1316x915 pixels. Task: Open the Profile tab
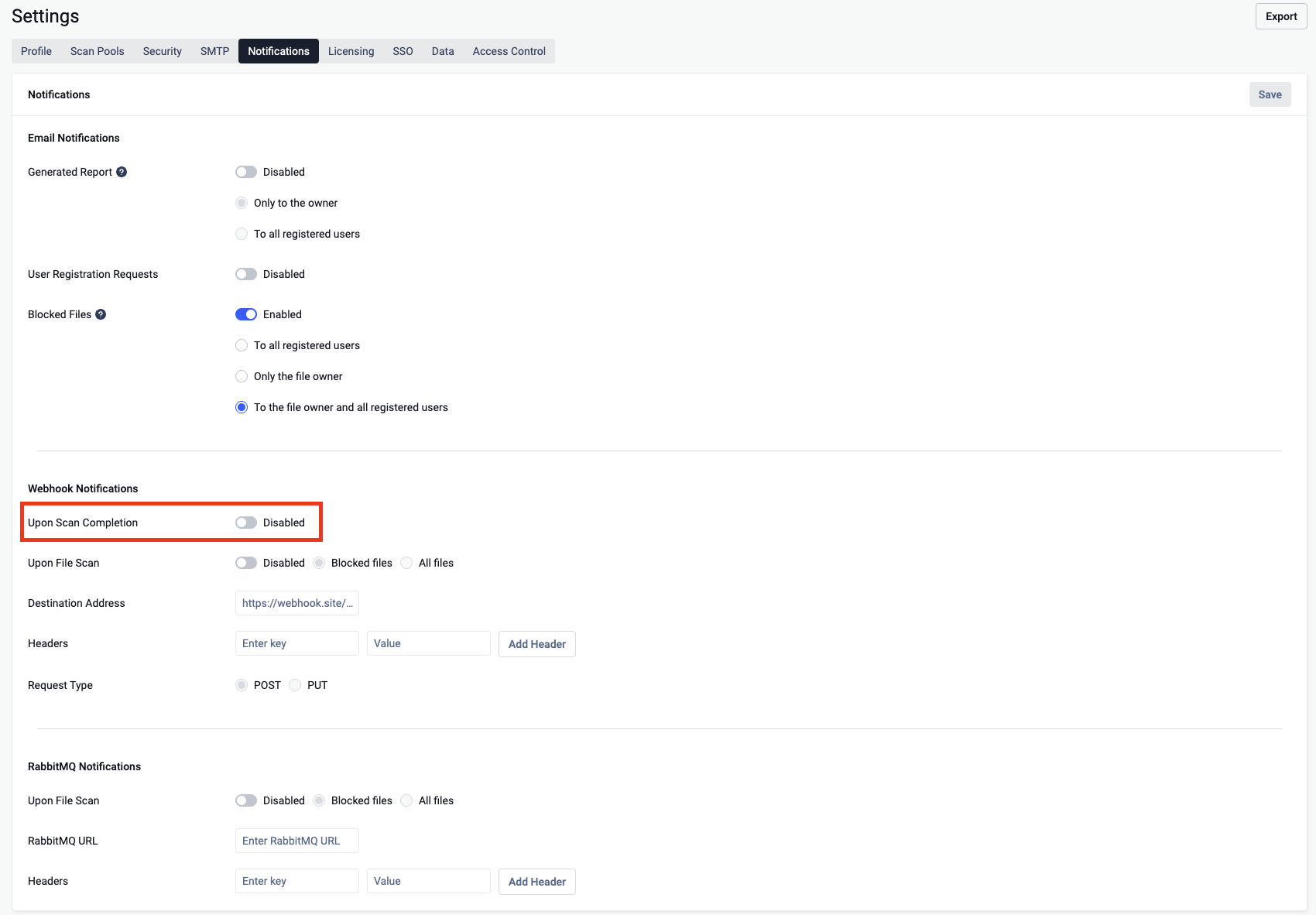[36, 51]
